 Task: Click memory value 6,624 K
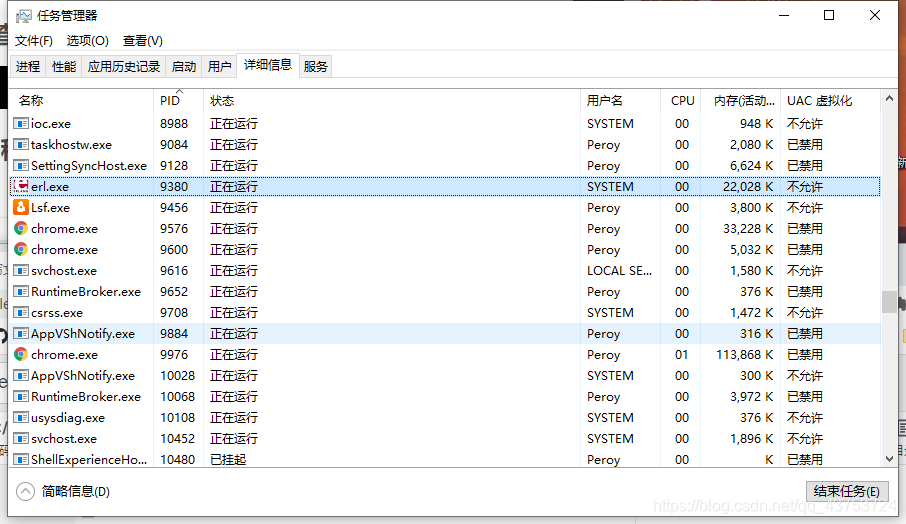tap(751, 166)
